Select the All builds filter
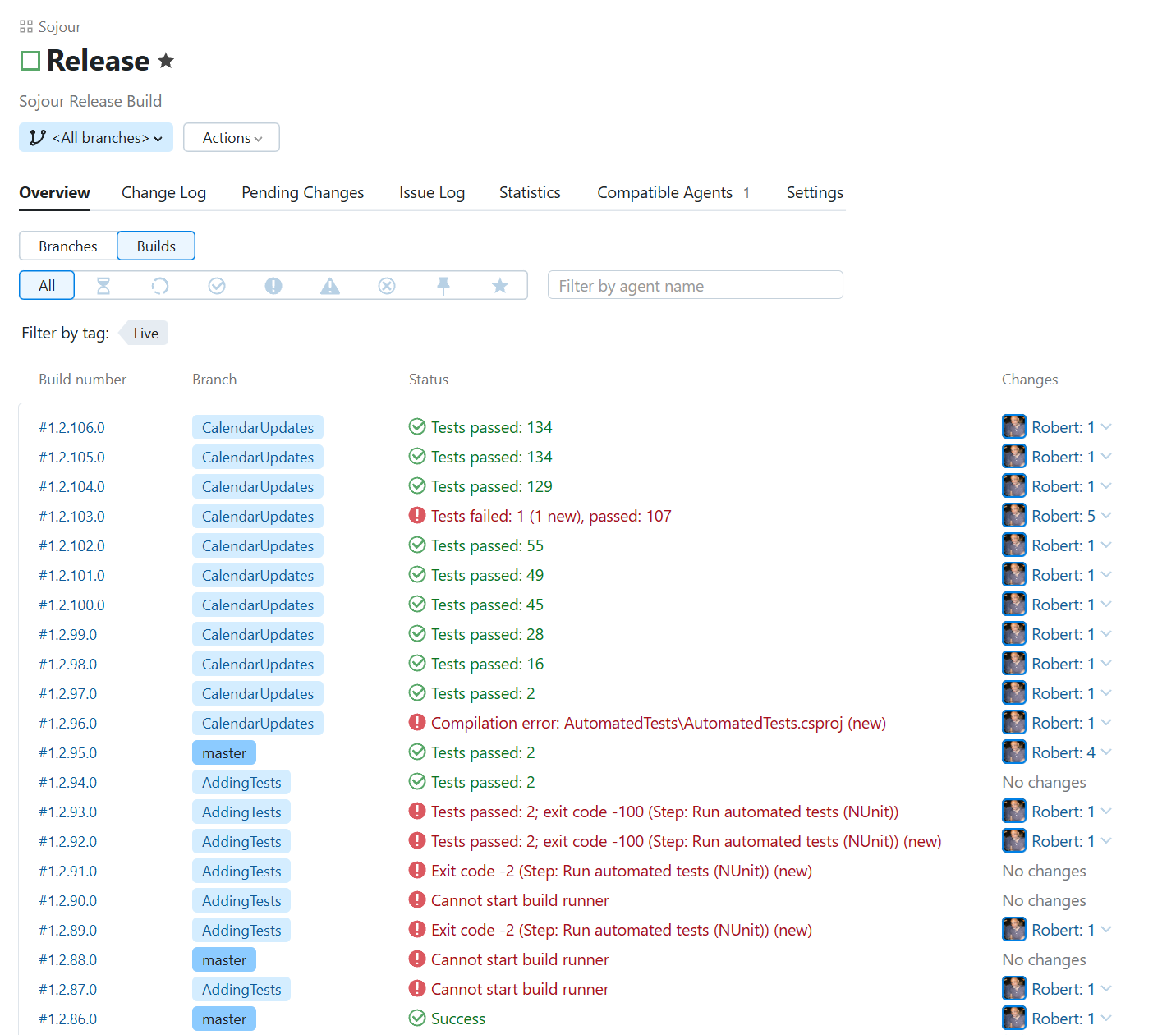The image size is (1176, 1035). (47, 286)
